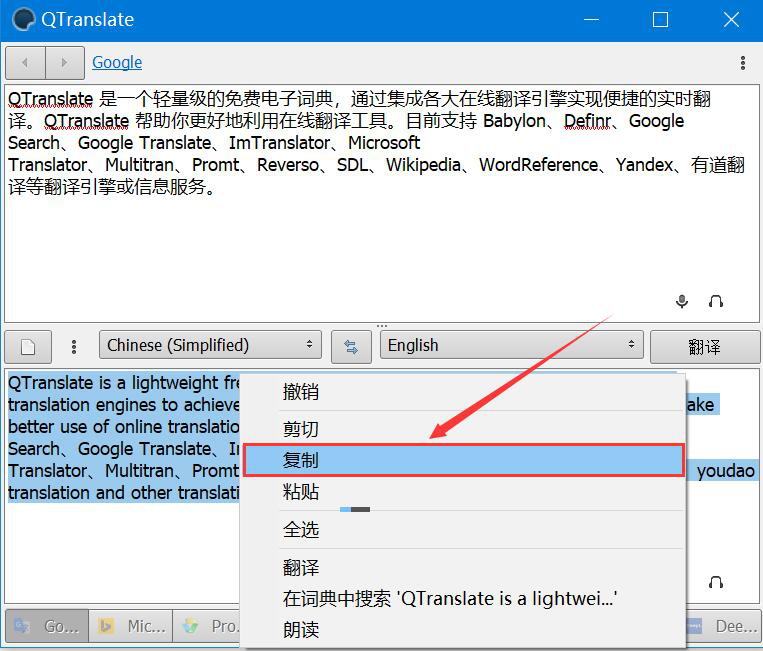This screenshot has width=763, height=651.
Task: Select 在词典中搜索 context menu entry
Action: tap(464, 598)
